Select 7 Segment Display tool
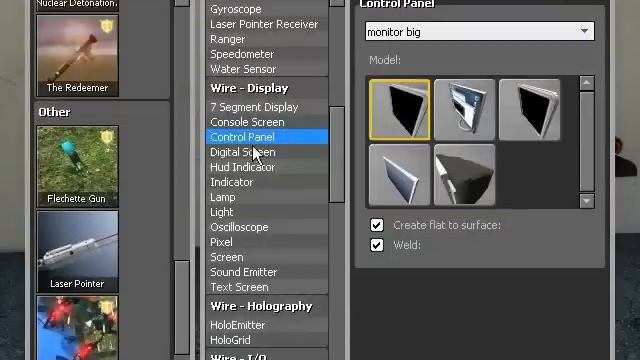This screenshot has height=360, width=640. [267, 107]
